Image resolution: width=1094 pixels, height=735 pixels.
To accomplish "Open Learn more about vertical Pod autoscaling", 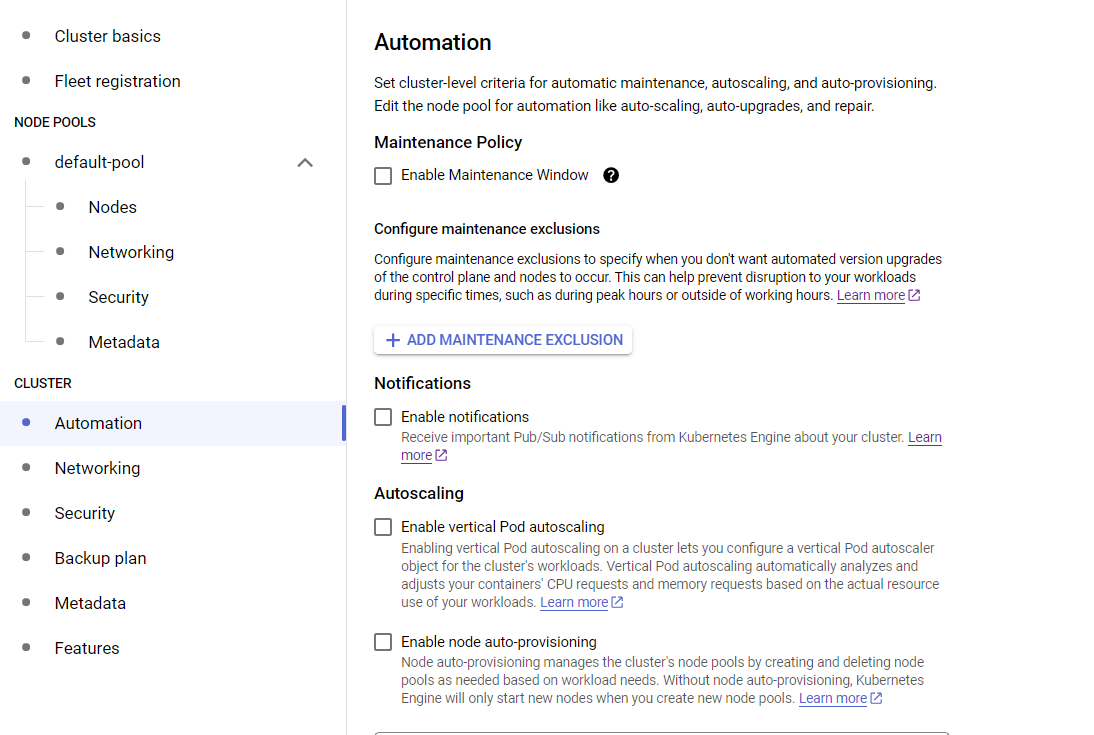I will click(574, 602).
